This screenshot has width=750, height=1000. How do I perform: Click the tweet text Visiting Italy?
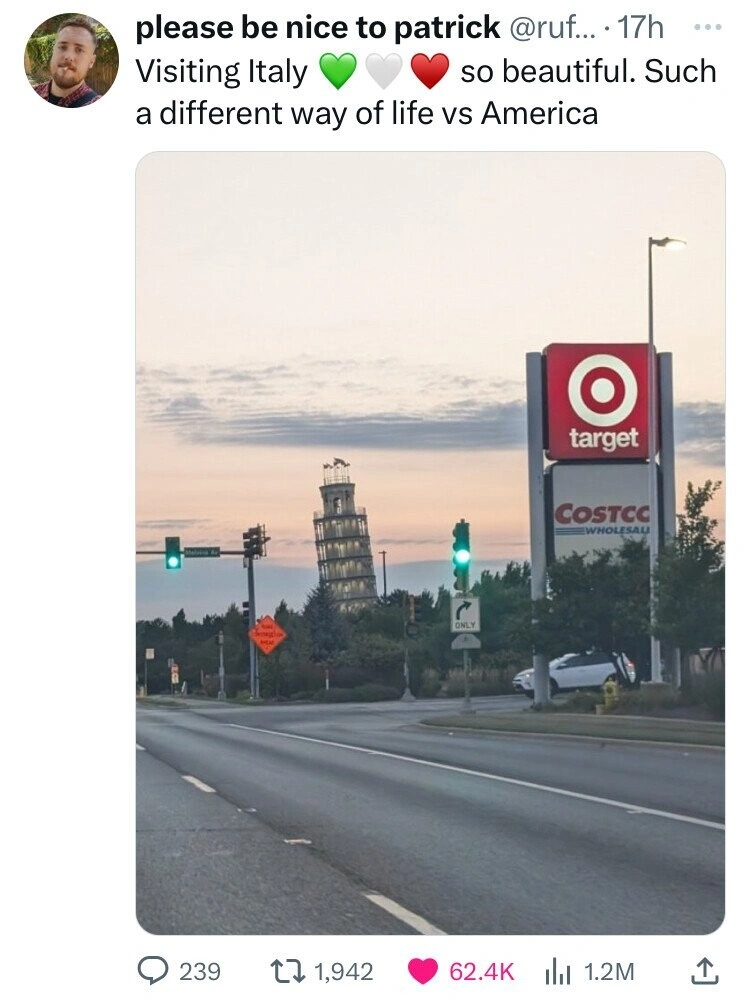pos(222,71)
